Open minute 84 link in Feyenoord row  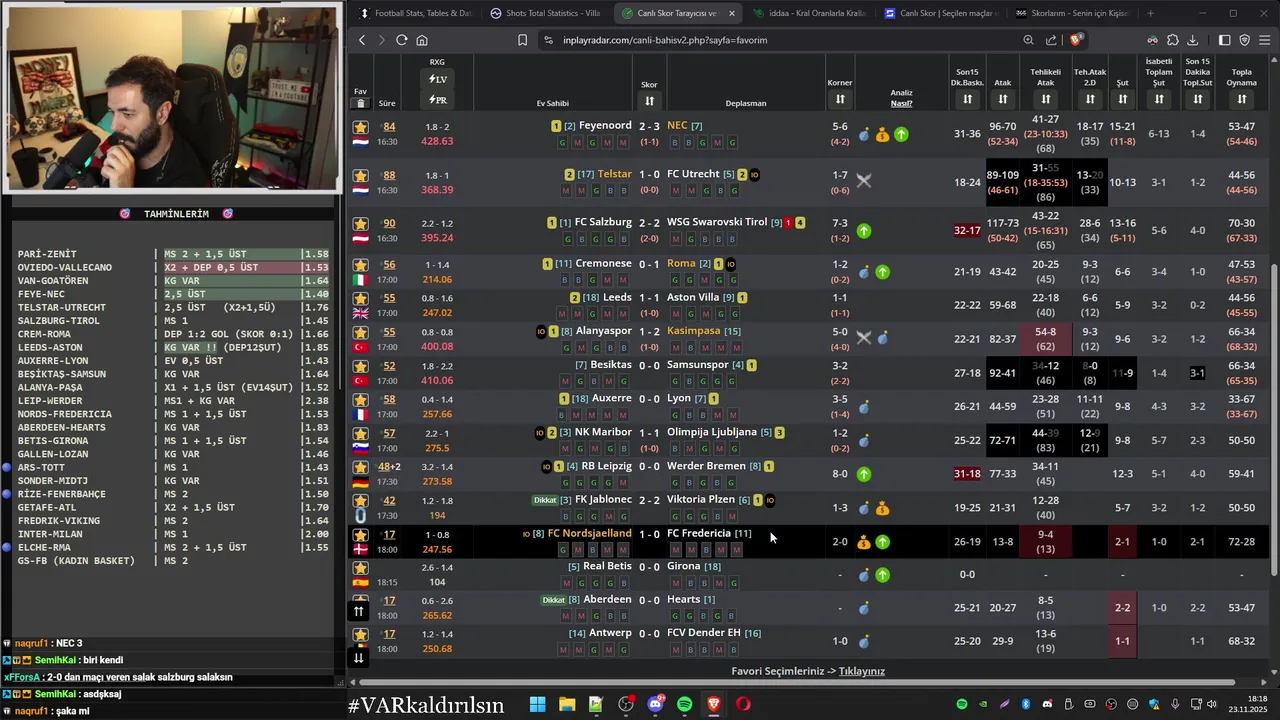(x=389, y=126)
